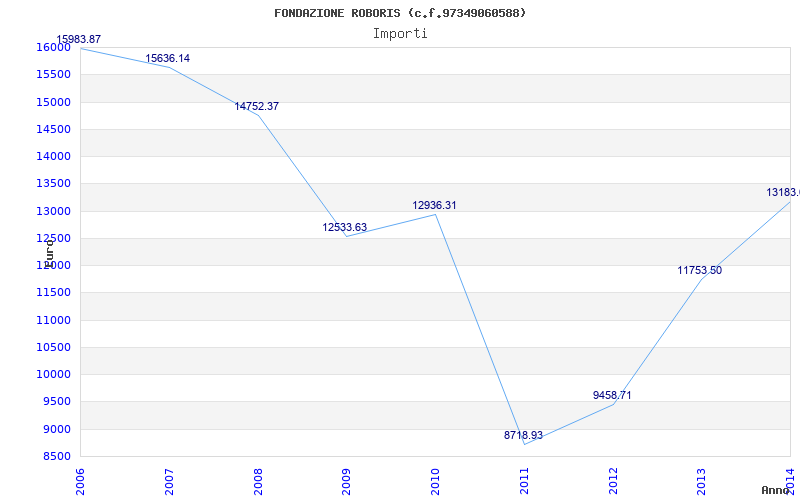Click the x-axis year 2009
The width and height of the screenshot is (800, 500).
(x=346, y=482)
